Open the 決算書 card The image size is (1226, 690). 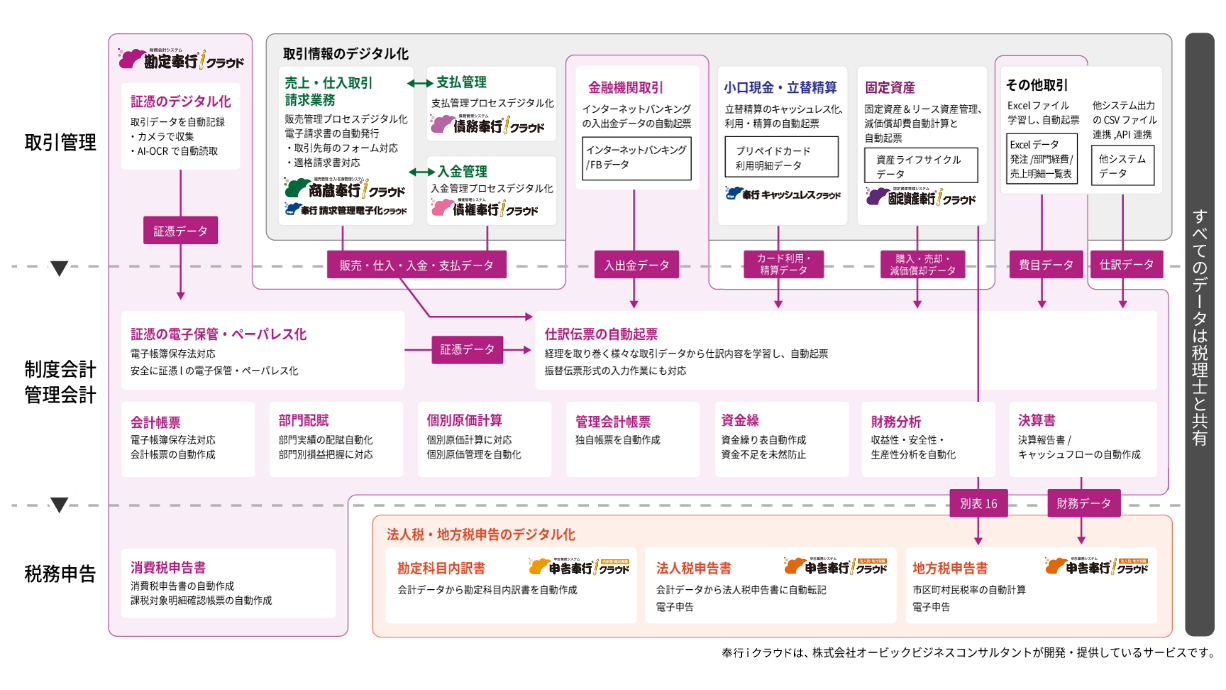(1082, 438)
